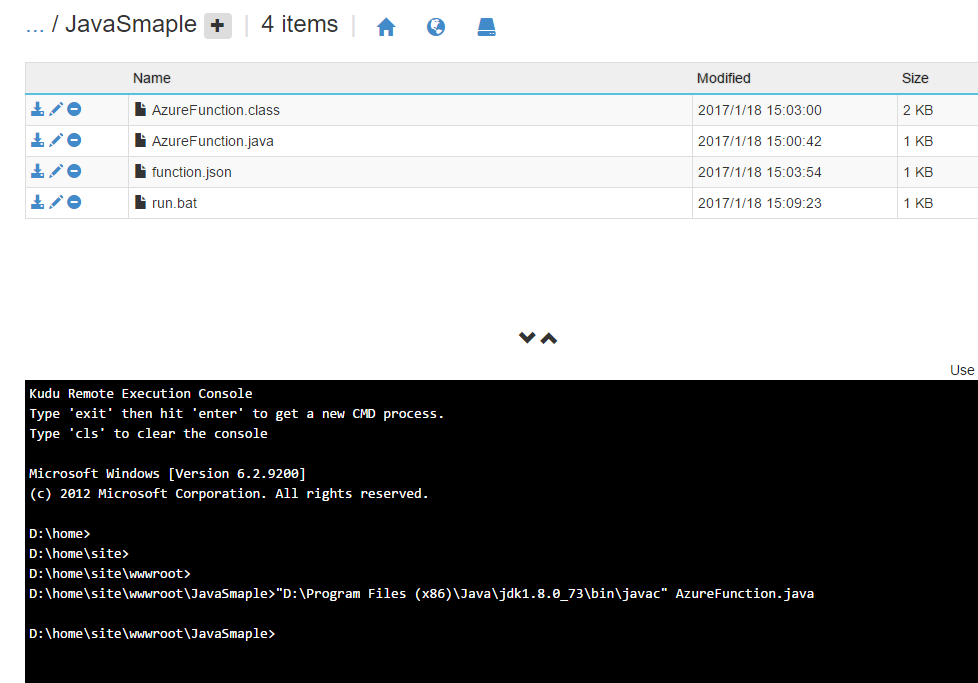
Task: Sort files by the Name column
Action: pos(152,78)
